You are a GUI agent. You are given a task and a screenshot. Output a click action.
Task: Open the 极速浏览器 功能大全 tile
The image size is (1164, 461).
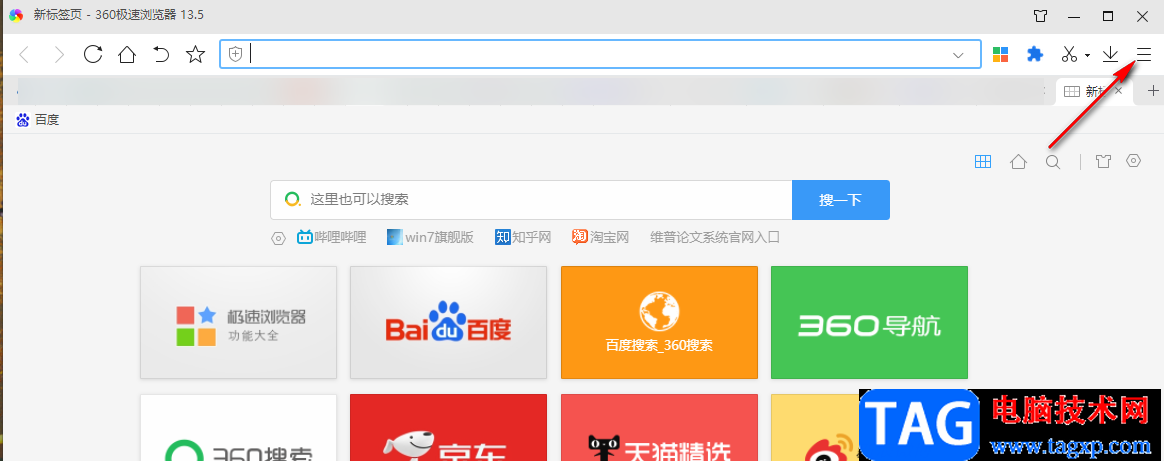238,322
